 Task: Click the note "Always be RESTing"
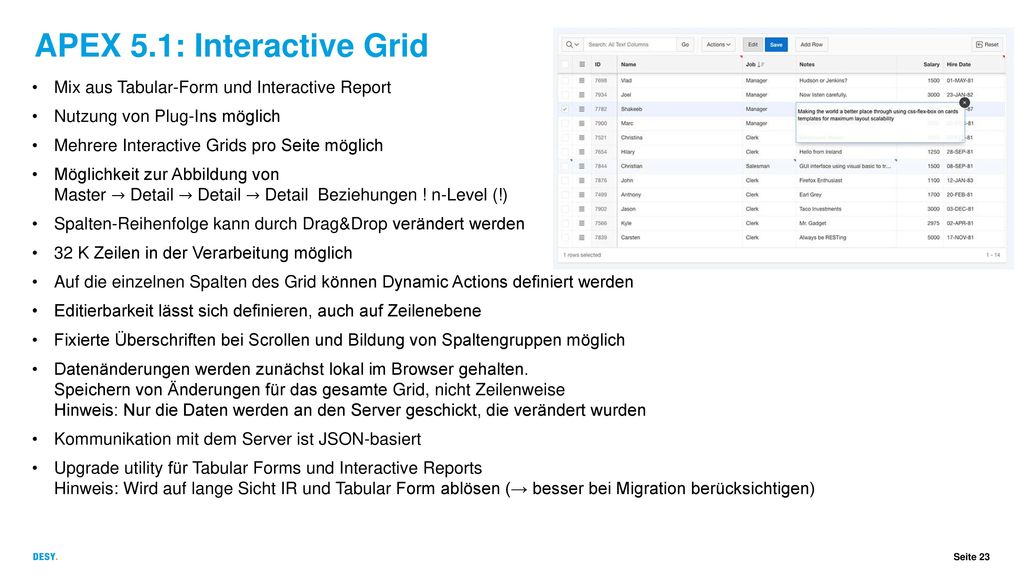point(822,238)
